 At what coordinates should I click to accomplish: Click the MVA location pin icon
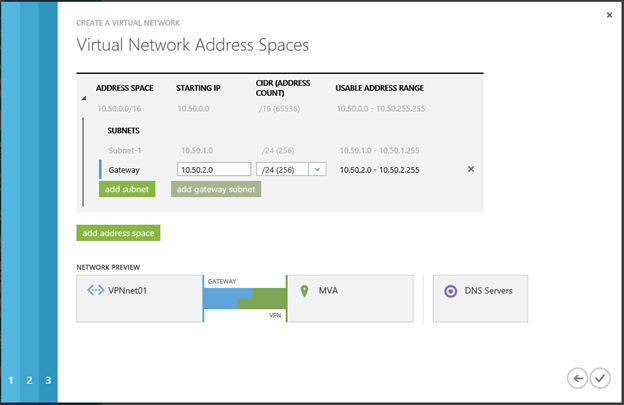304,291
